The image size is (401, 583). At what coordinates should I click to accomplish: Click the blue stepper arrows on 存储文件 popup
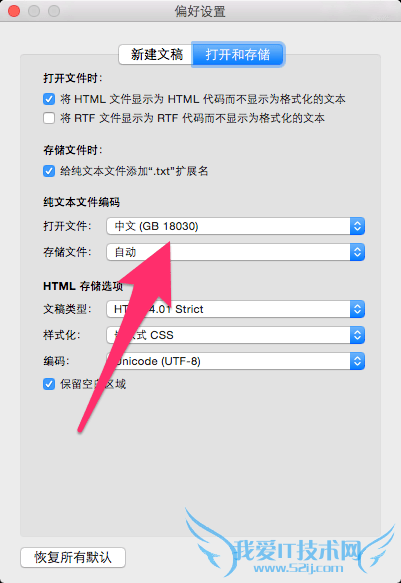coord(358,252)
